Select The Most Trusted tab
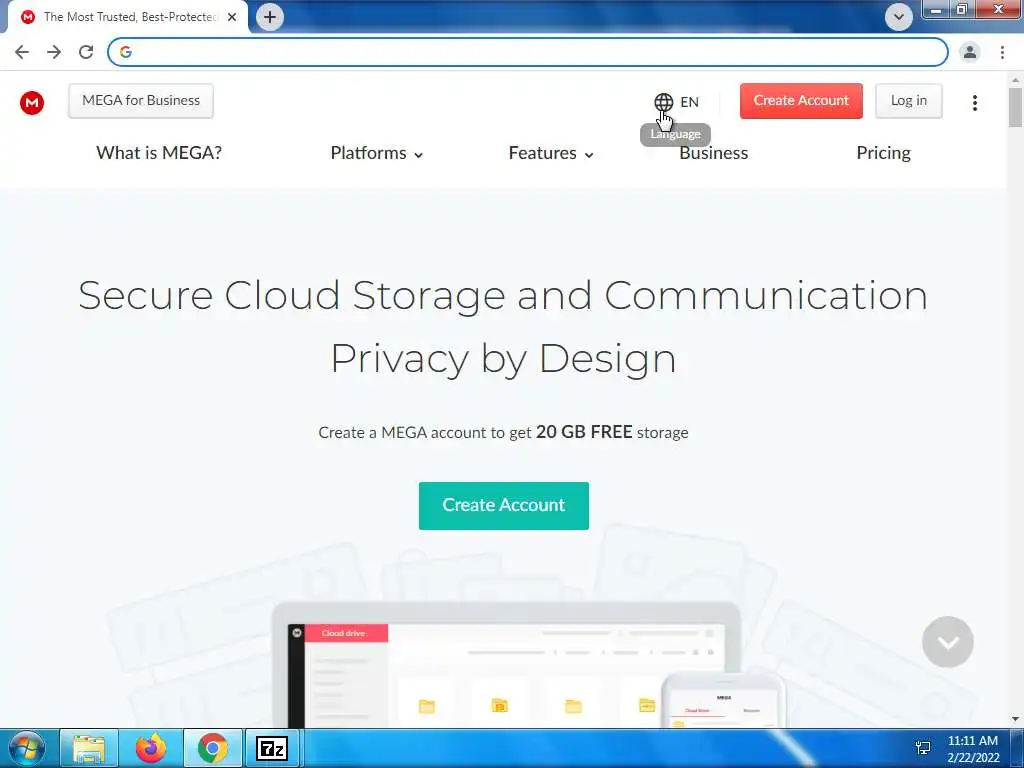 click(x=127, y=17)
